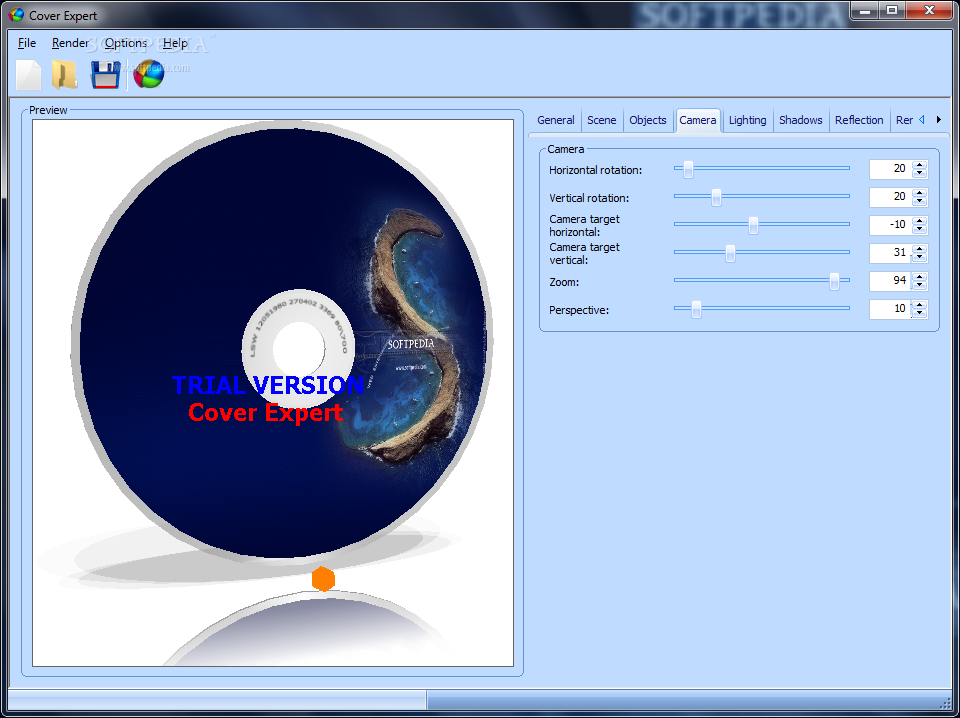The height and width of the screenshot is (718, 960).
Task: Open the Options menu
Action: point(126,43)
